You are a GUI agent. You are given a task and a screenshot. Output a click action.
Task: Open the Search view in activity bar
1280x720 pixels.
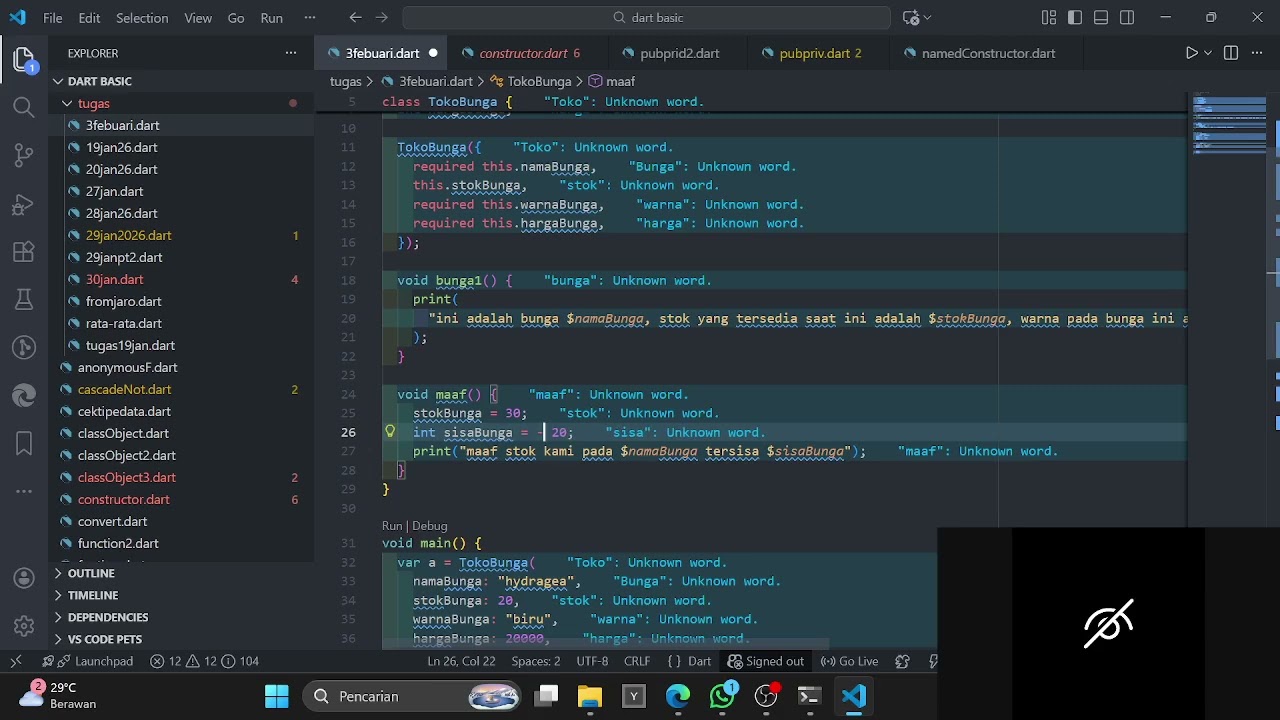point(24,107)
